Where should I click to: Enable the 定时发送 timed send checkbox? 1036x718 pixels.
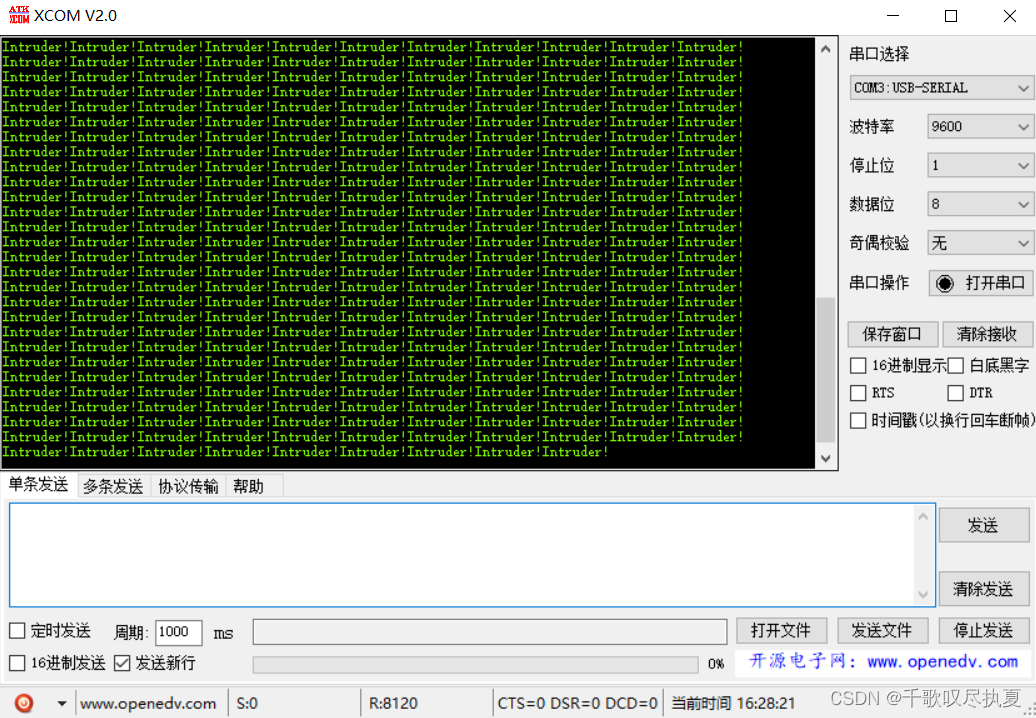click(x=17, y=631)
